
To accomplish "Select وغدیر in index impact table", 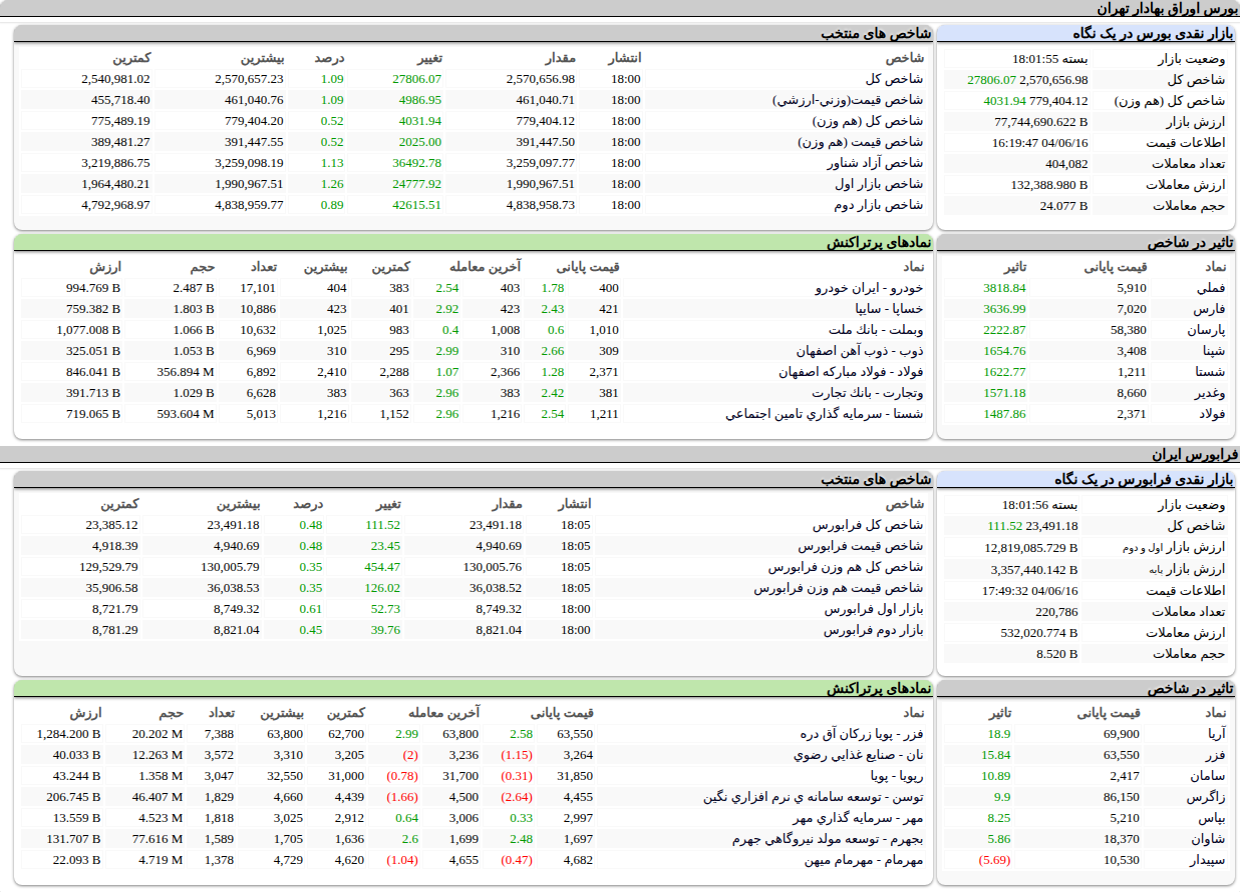I will click(1210, 393).
